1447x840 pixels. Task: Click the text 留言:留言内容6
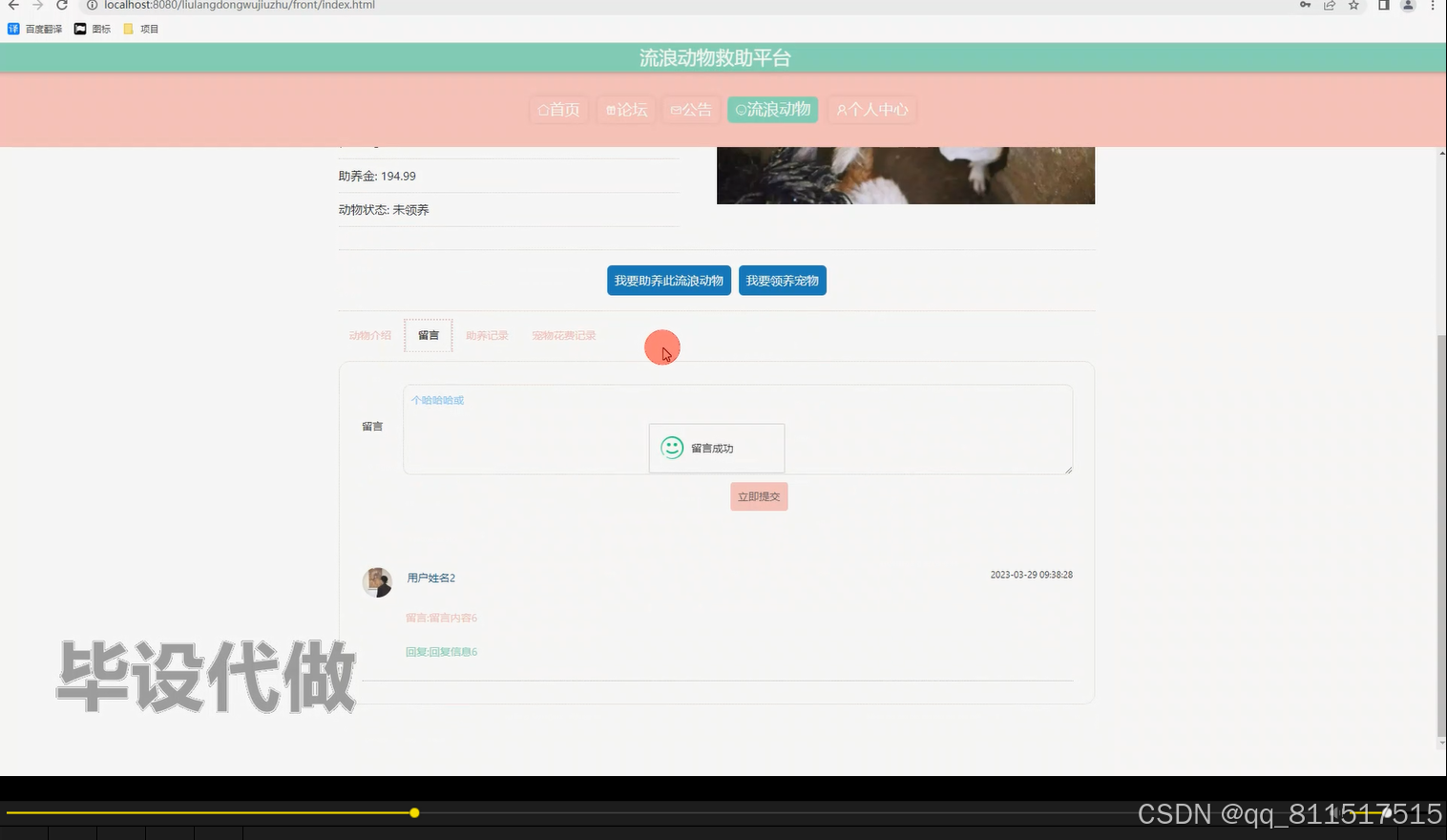441,619
